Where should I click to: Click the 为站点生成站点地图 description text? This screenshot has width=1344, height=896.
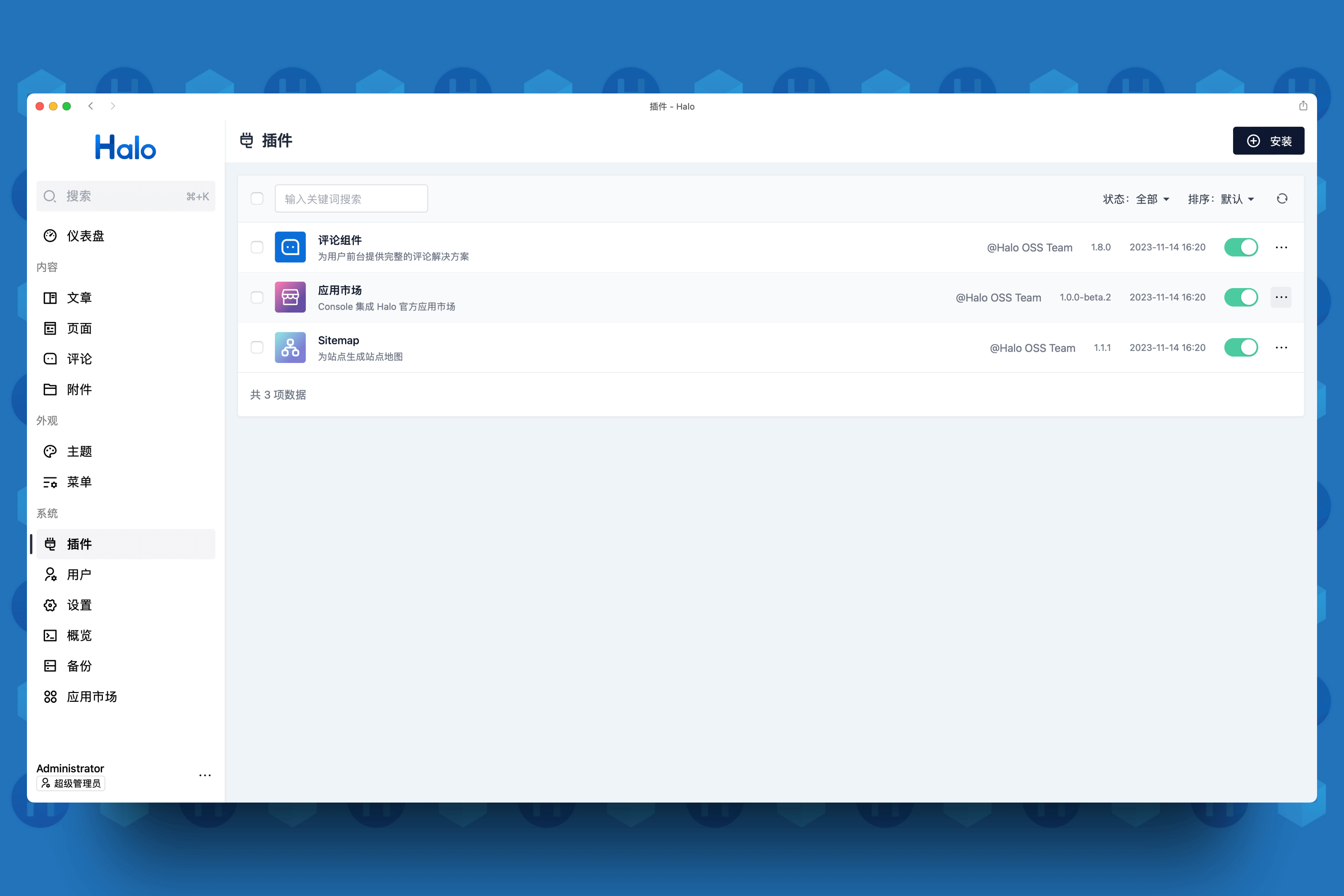(x=360, y=357)
